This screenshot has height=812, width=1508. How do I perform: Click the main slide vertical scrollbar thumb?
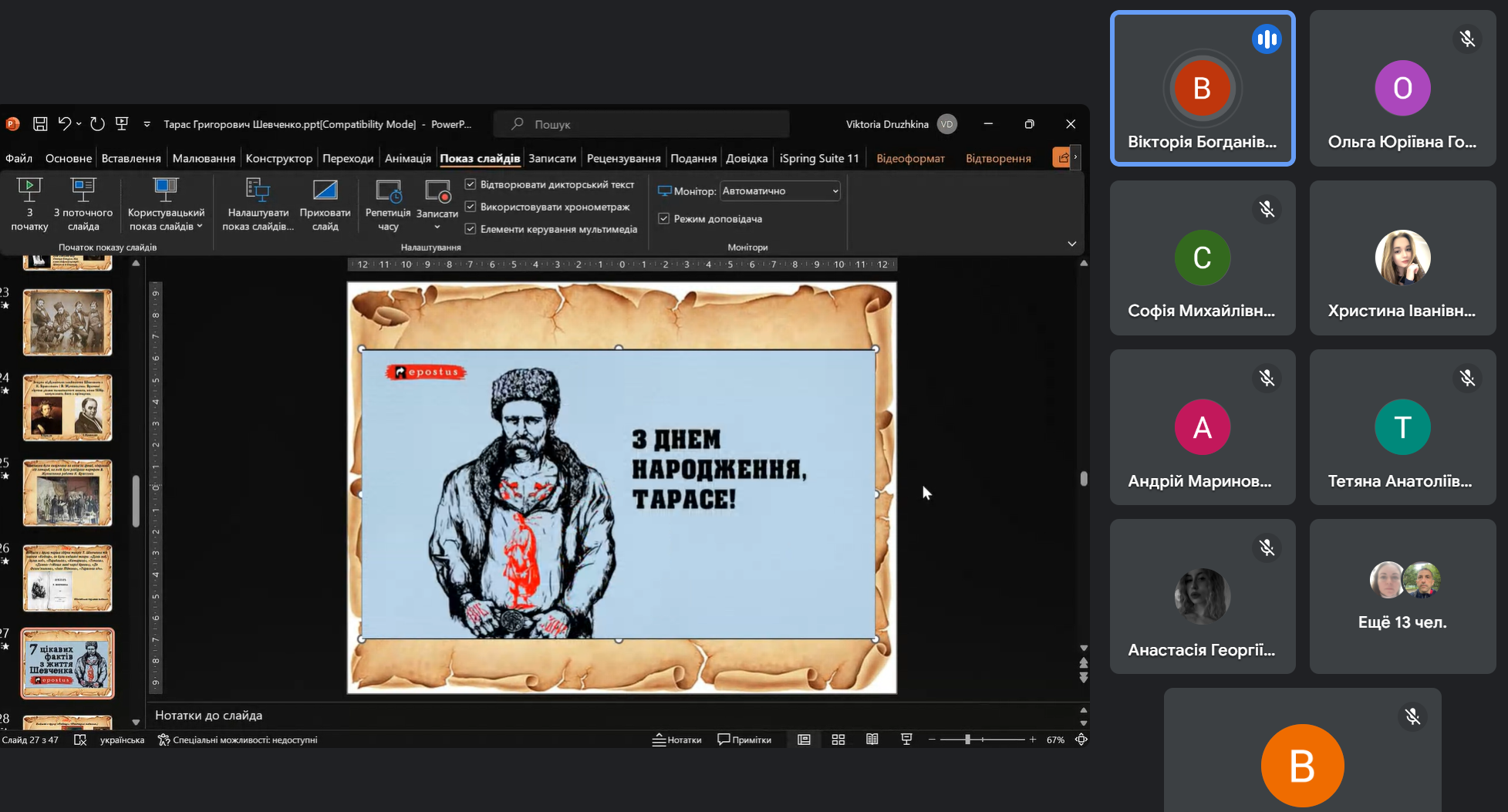tap(1084, 478)
